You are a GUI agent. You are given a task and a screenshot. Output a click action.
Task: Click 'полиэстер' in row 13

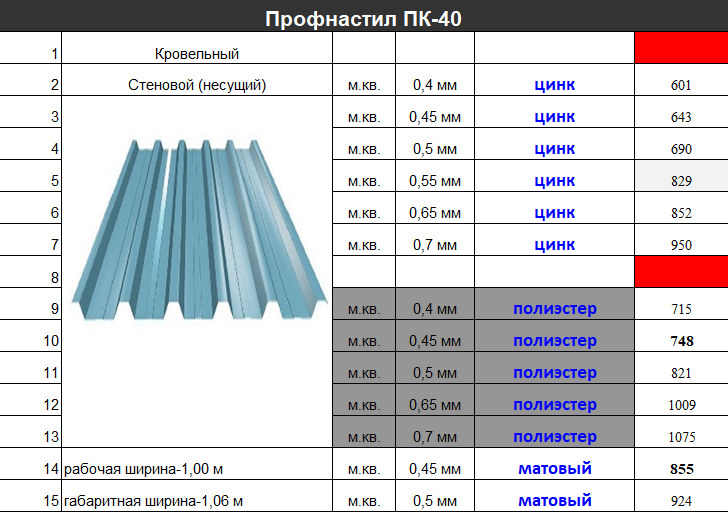point(555,437)
